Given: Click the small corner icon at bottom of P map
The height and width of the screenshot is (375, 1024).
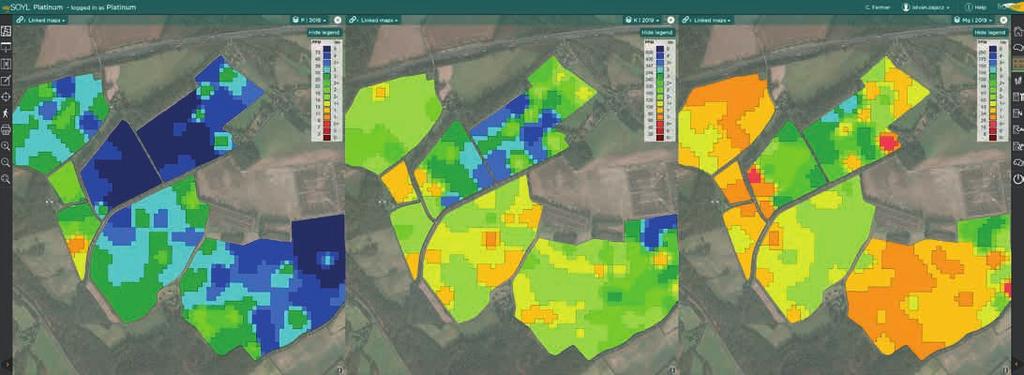Looking at the screenshot, I should [x=340, y=370].
